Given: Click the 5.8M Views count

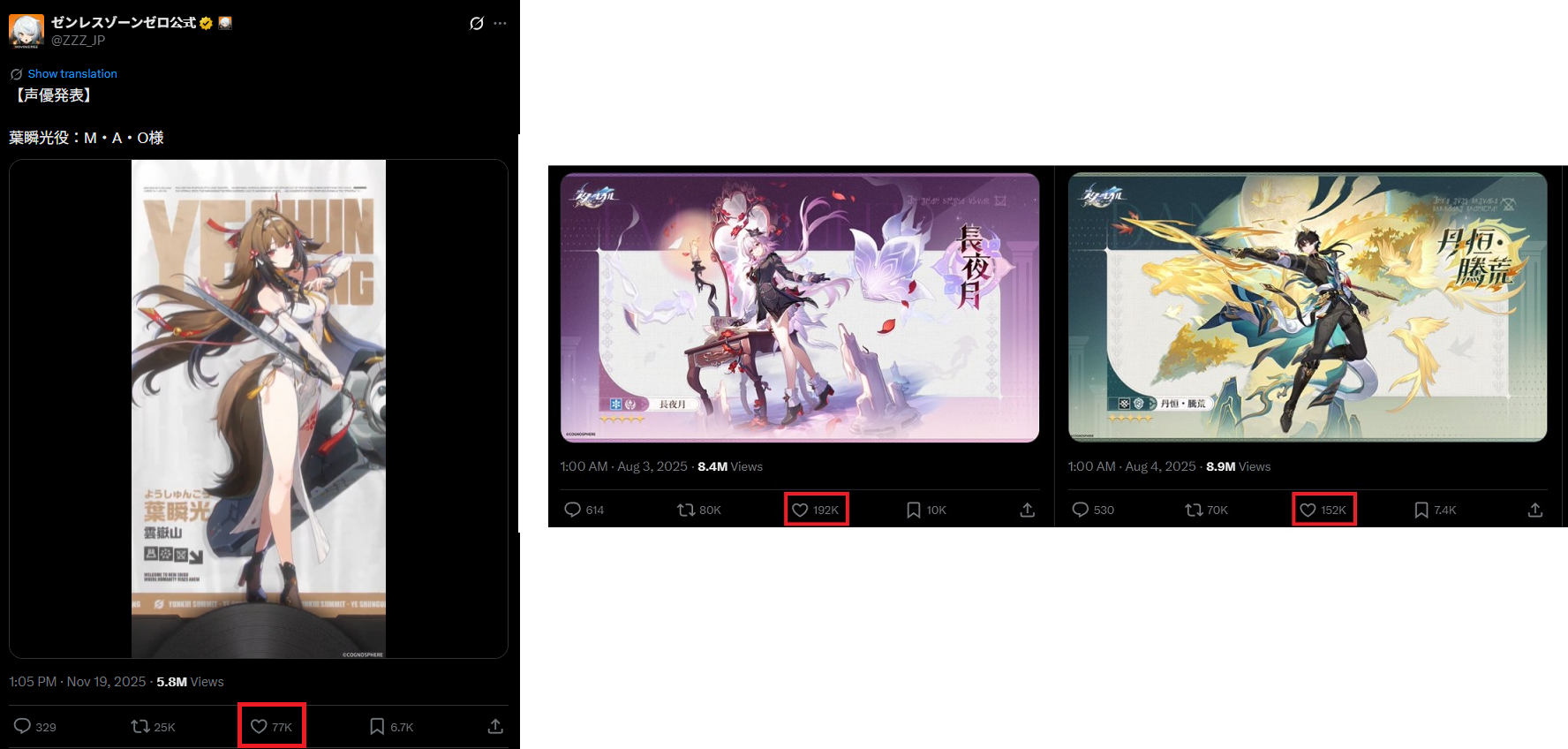Looking at the screenshot, I should pos(190,682).
